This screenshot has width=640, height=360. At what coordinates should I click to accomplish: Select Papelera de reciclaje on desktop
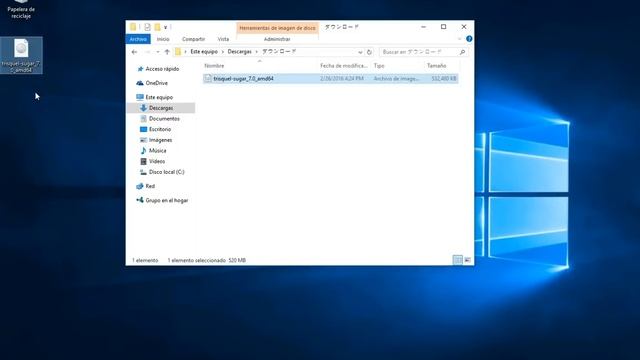click(21, 9)
